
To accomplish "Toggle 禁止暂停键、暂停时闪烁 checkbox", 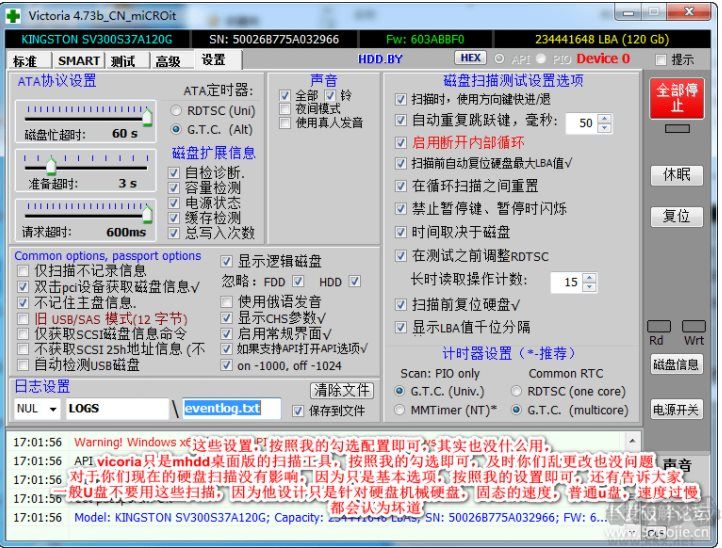I will [x=401, y=209].
